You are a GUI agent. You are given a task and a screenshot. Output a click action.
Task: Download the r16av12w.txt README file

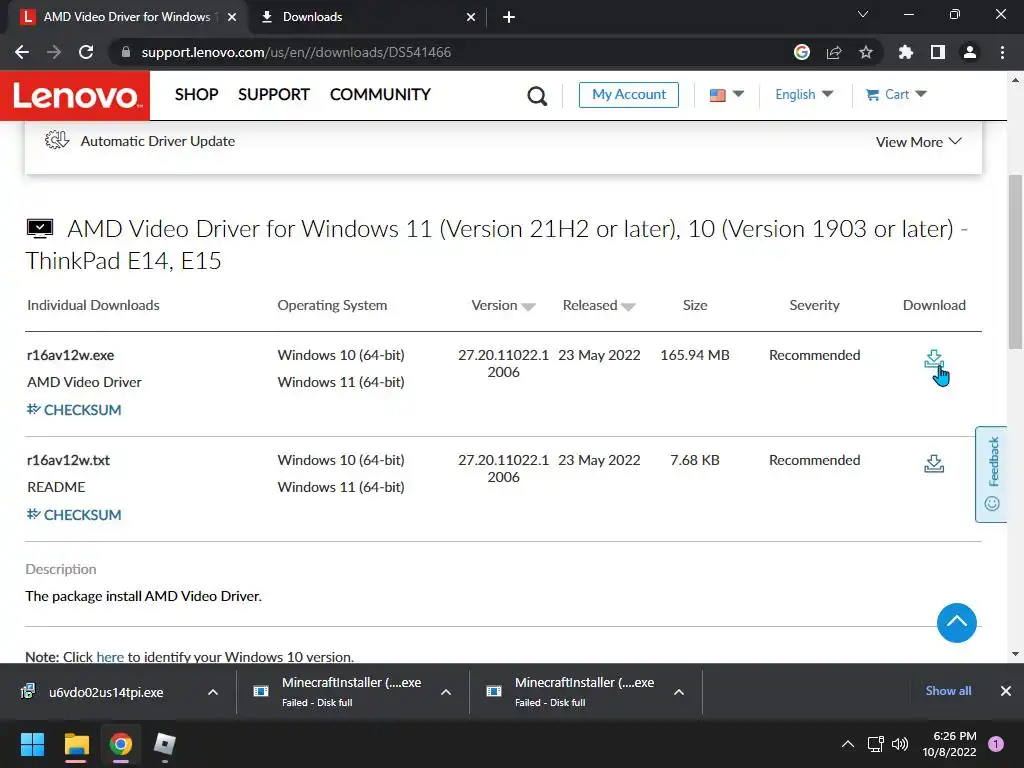pos(934,464)
